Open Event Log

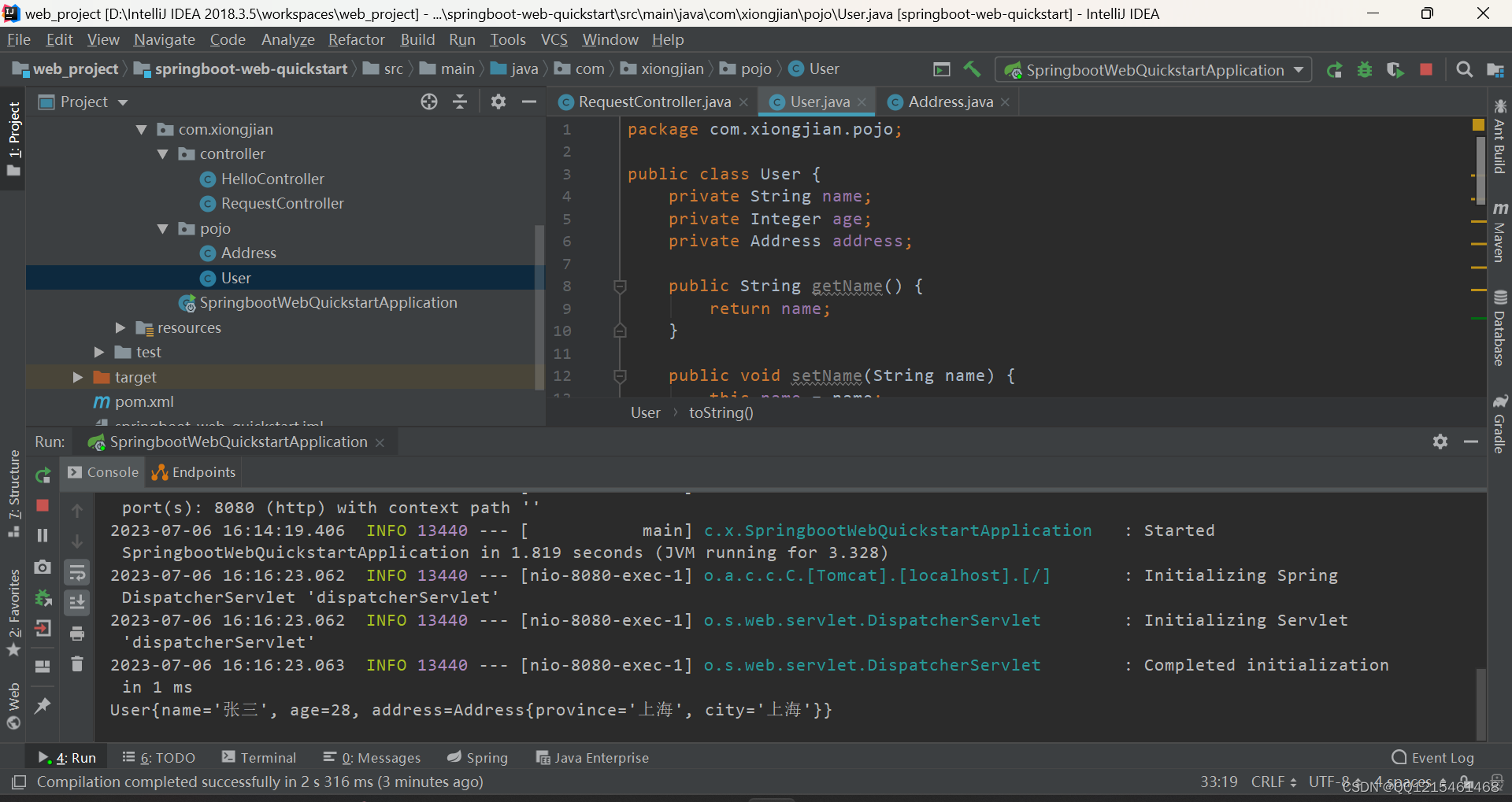click(1432, 757)
